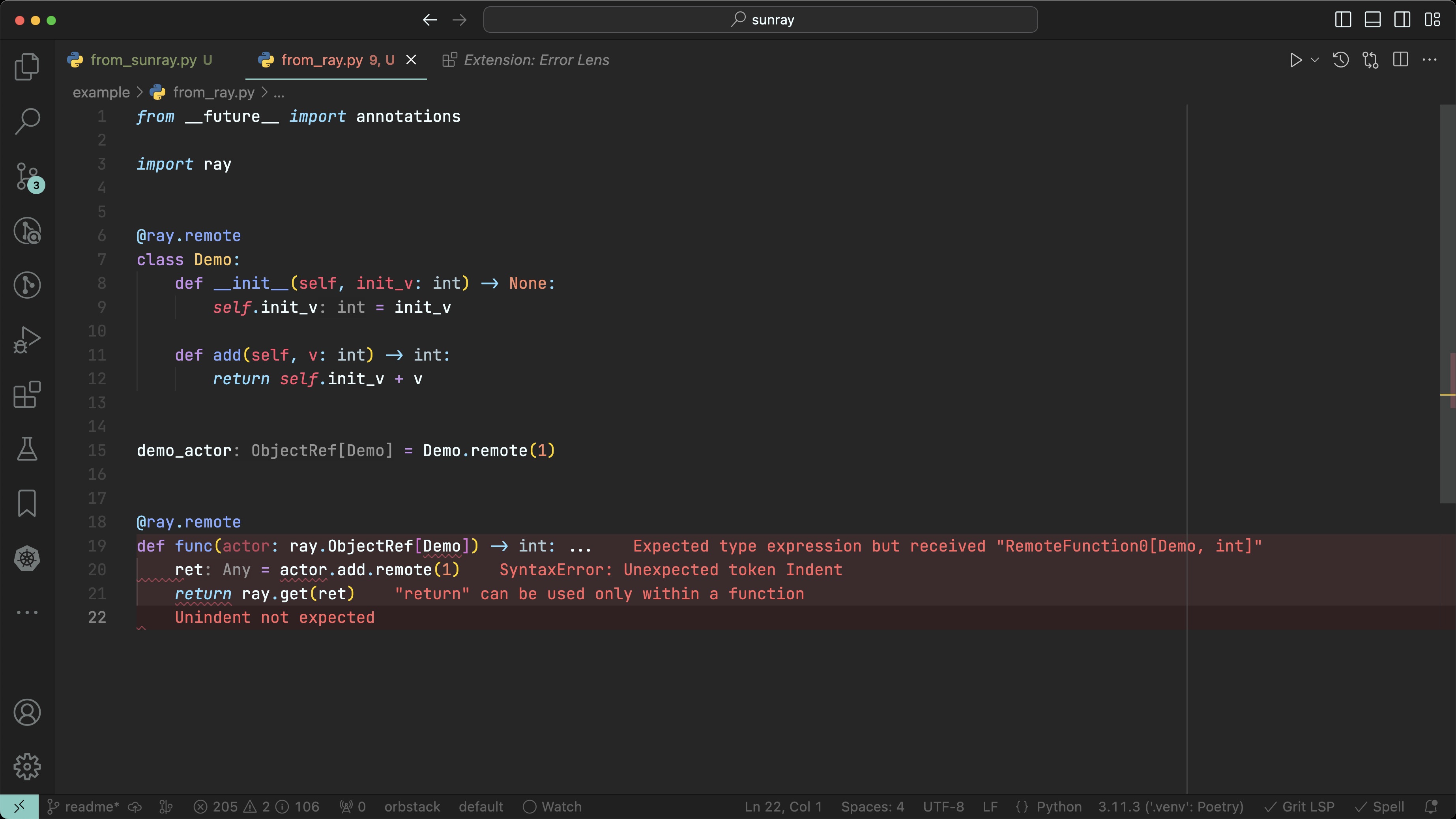Click the editor vertical scrollbar slider
Viewport: 1456px width, 819px height.
point(1447,303)
